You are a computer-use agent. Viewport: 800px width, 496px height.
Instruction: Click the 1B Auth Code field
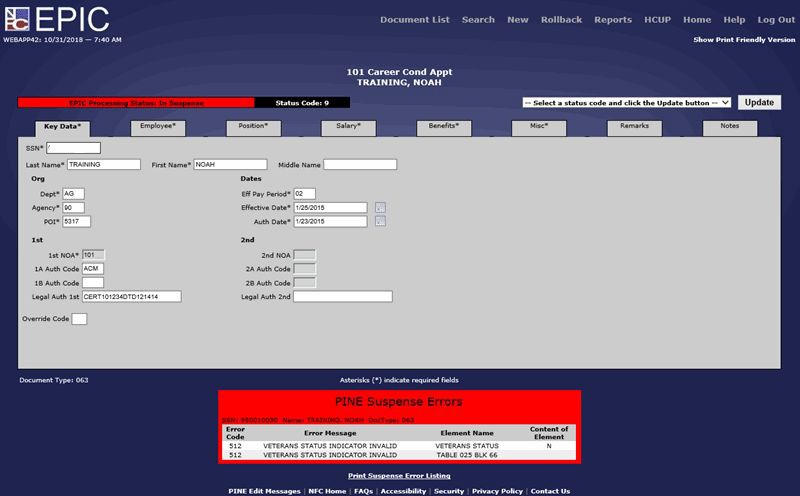93,283
